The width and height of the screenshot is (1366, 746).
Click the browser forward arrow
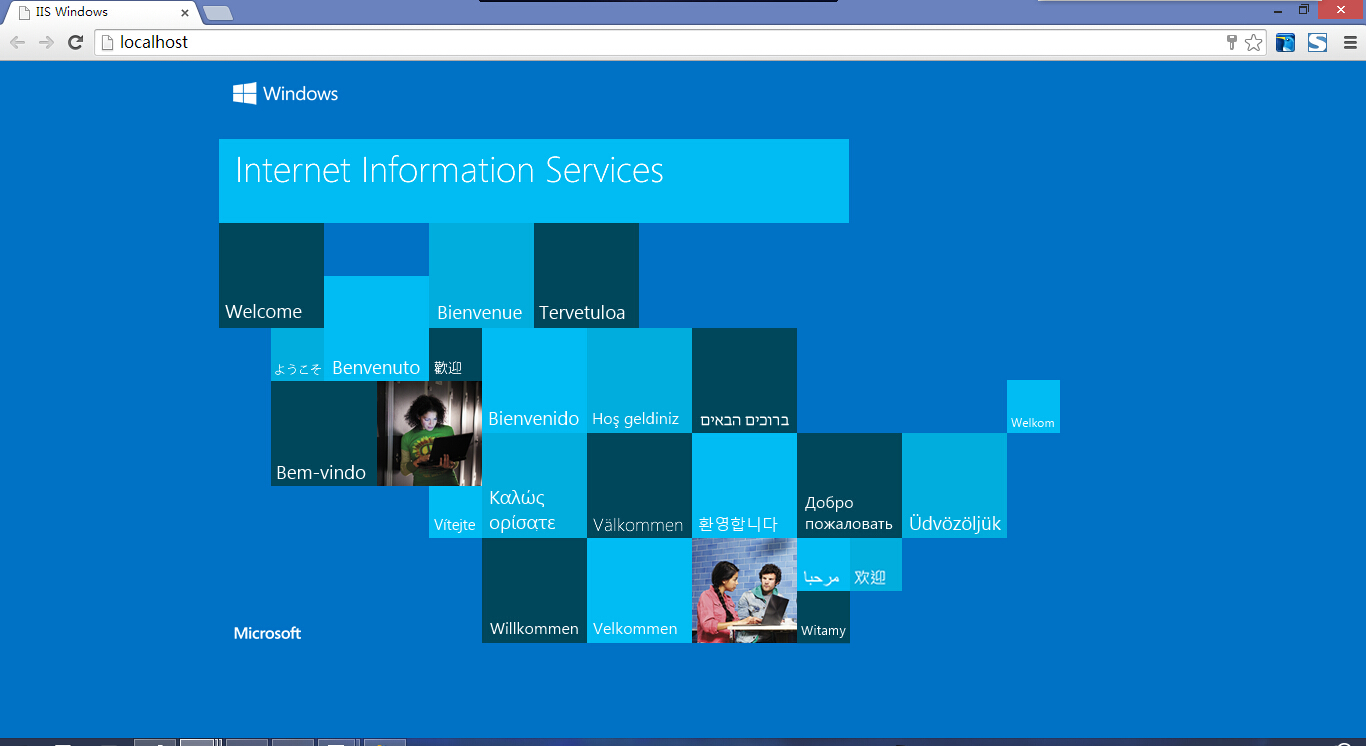[46, 42]
